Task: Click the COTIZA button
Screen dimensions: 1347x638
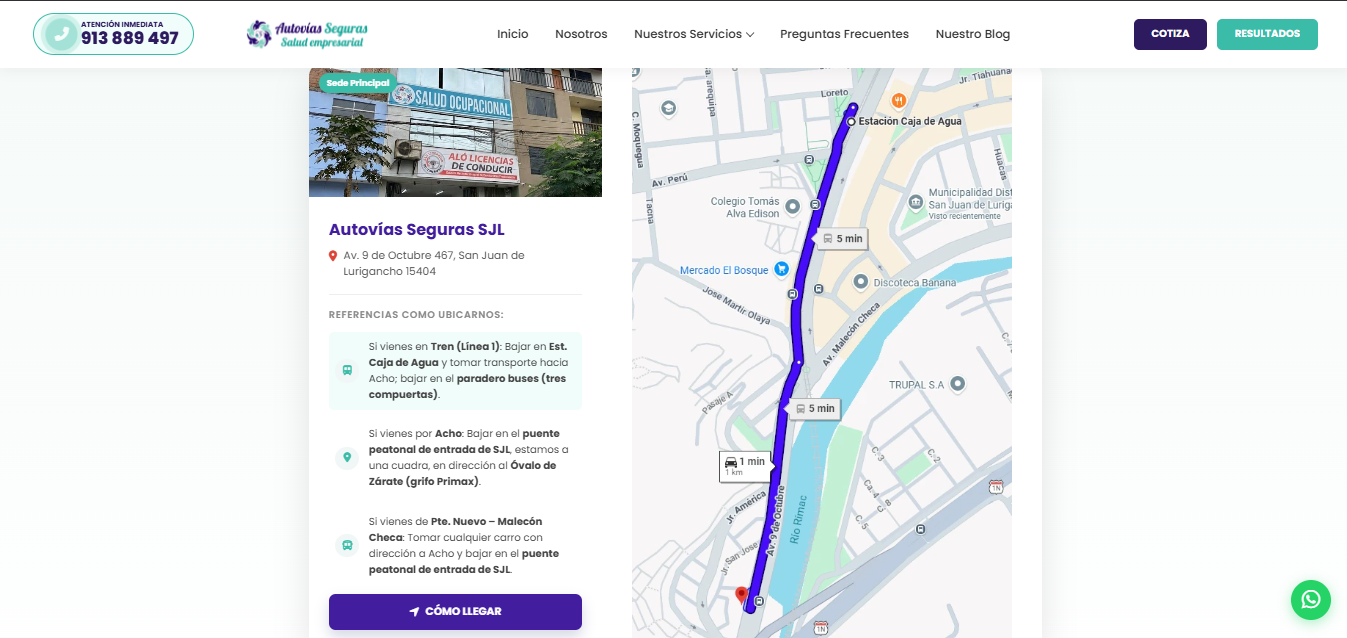Action: tap(1170, 34)
